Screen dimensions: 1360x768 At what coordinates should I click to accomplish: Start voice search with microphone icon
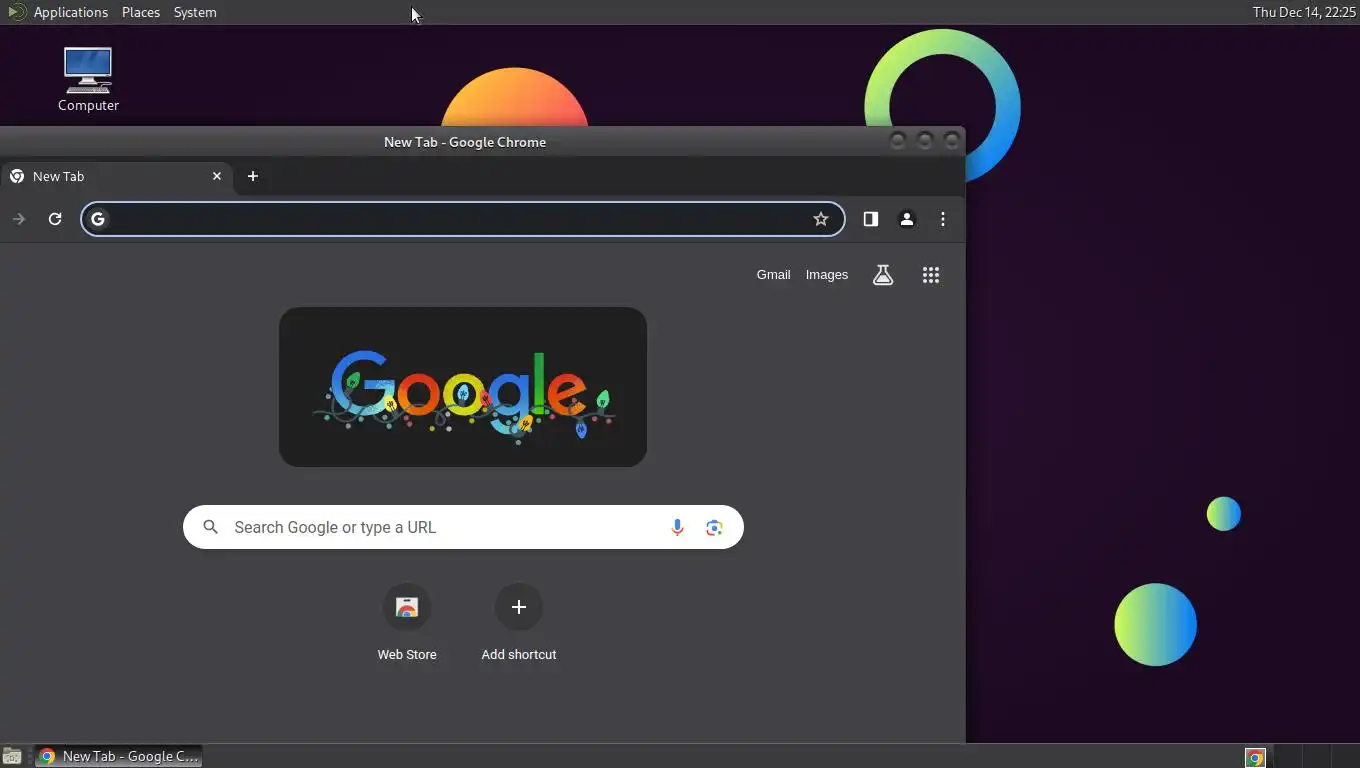tap(677, 527)
